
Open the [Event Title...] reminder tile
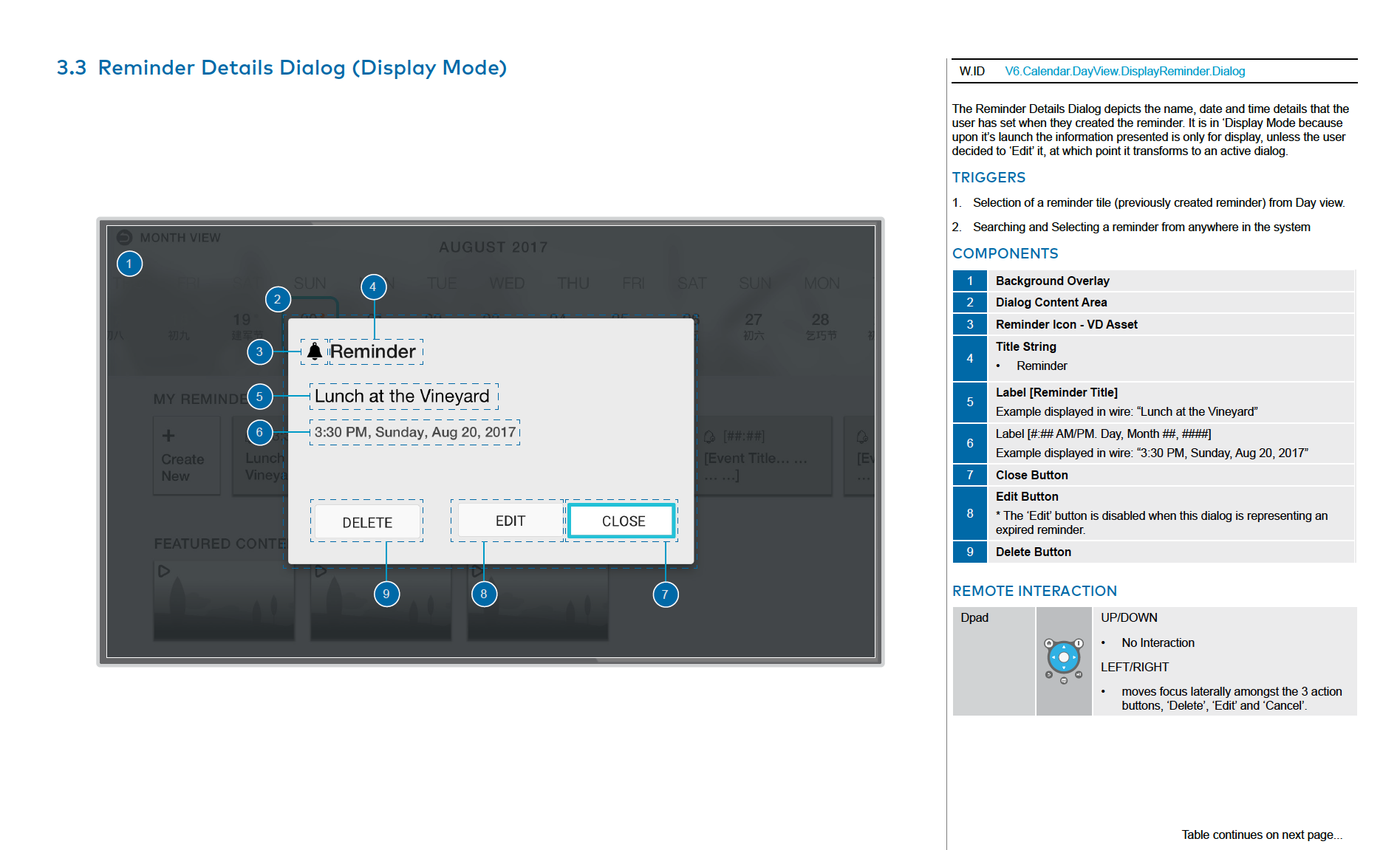(763, 456)
